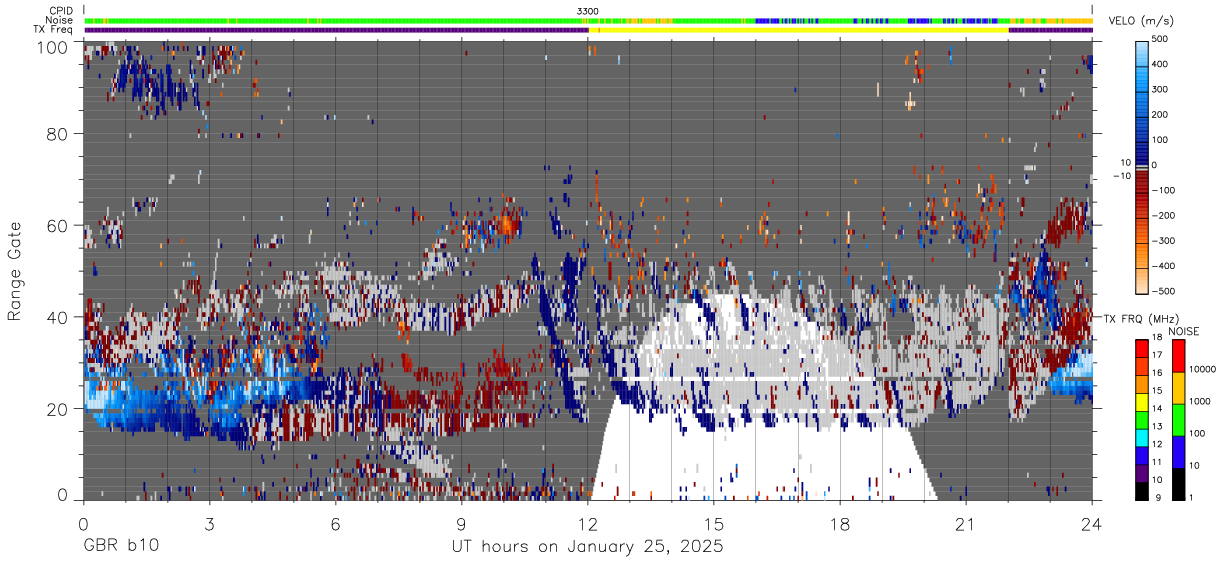Click the purple TX Freq bar segment before 12 UT
The height and width of the screenshot is (567, 1228).
pos(336,30)
